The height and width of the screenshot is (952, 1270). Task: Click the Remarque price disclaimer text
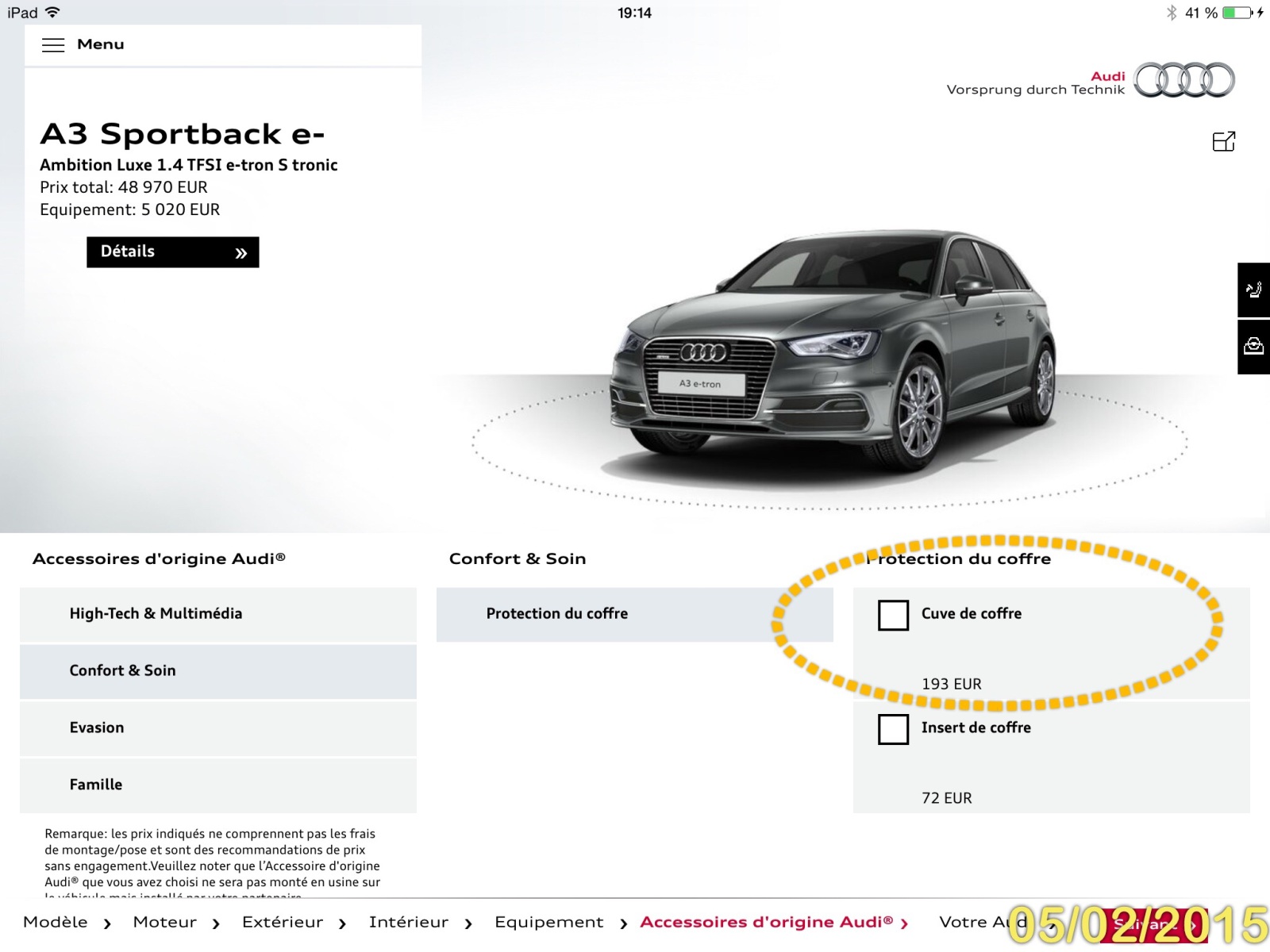pos(213,865)
